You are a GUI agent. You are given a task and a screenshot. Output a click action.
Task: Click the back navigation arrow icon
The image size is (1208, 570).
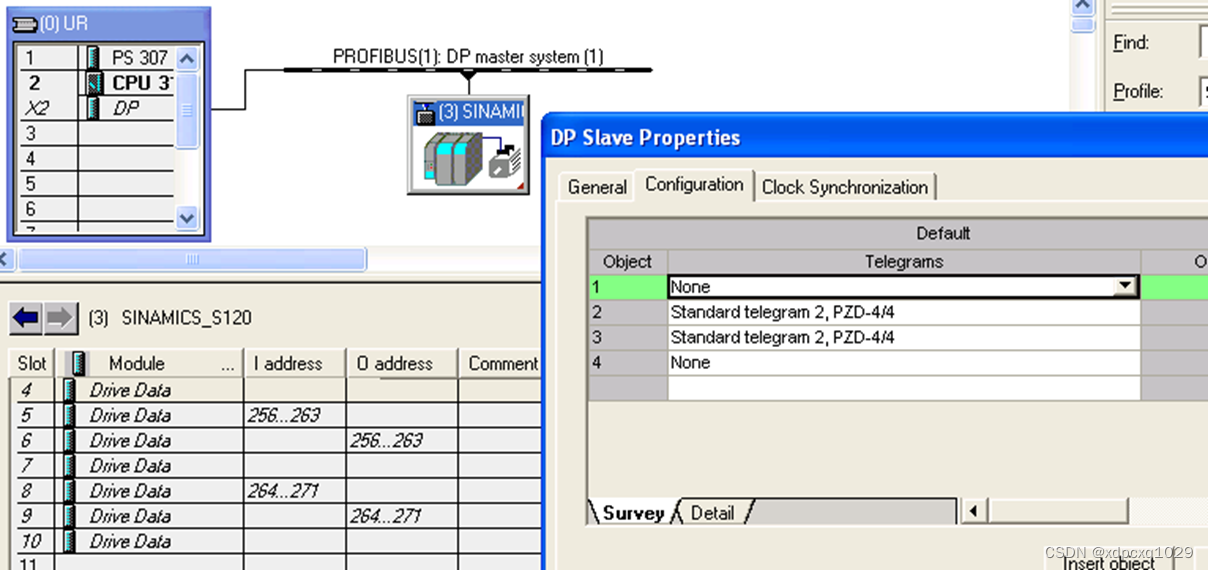click(x=26, y=318)
